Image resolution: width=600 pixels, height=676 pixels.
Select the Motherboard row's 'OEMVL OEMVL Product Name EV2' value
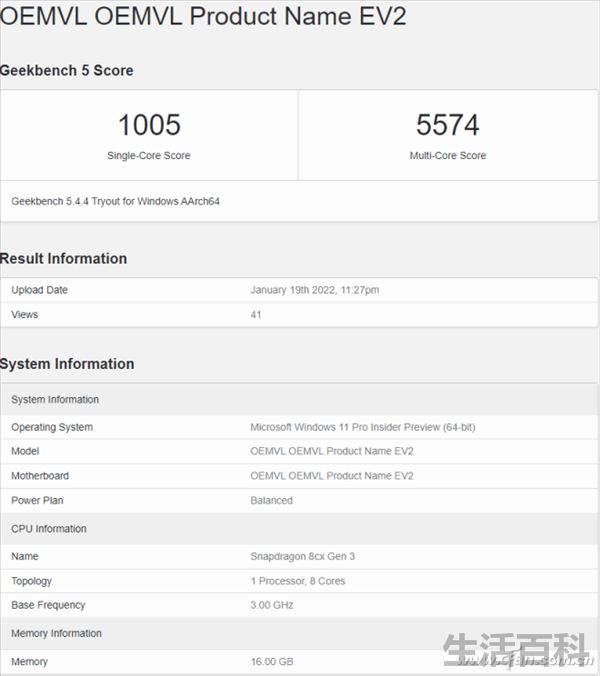[x=332, y=476]
